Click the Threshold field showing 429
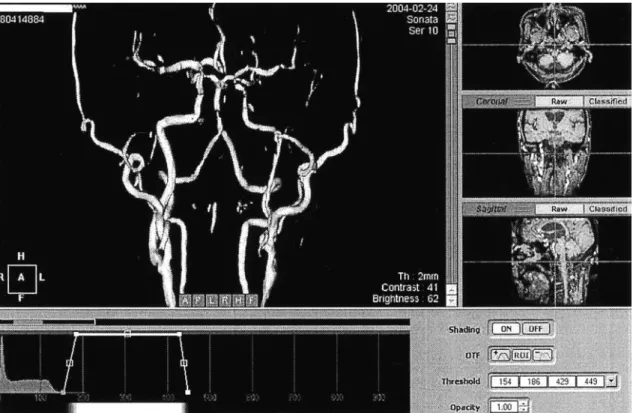Viewport: 633px width, 413px height. 562,382
